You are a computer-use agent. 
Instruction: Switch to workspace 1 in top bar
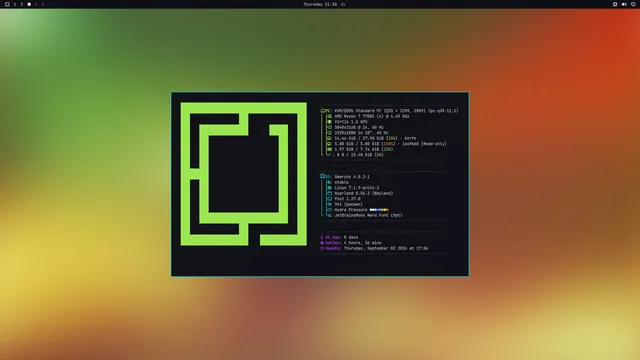click(x=15, y=4)
